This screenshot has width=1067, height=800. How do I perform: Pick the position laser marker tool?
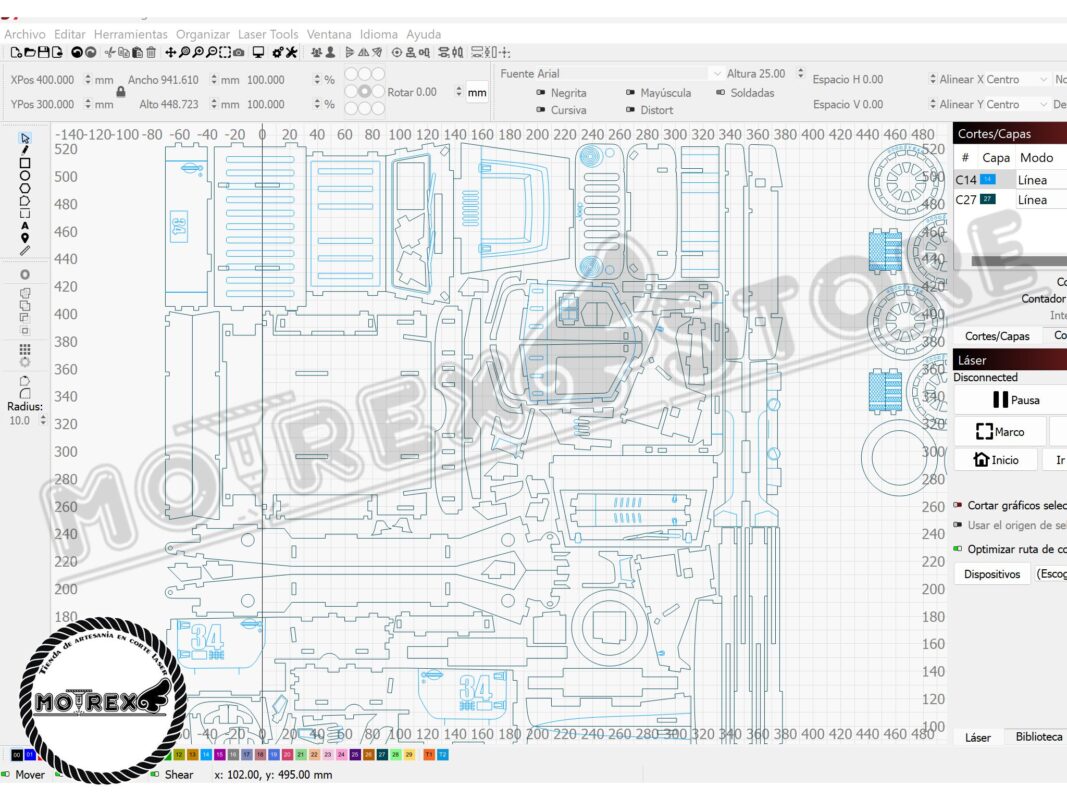pyautogui.click(x=25, y=238)
